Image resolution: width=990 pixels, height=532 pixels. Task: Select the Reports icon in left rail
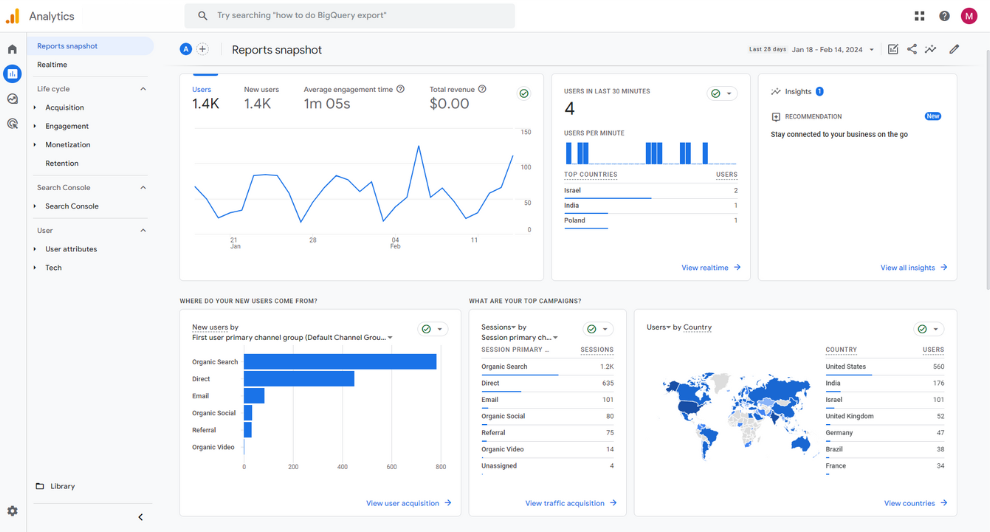pyautogui.click(x=12, y=74)
